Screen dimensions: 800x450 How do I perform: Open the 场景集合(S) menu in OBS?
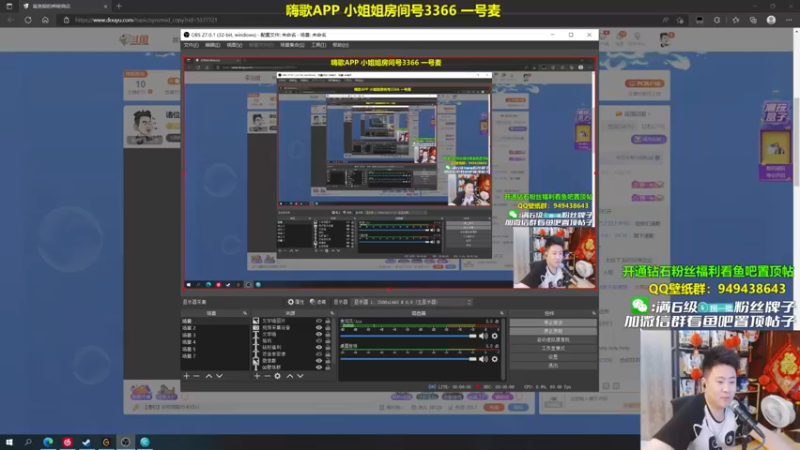point(292,45)
